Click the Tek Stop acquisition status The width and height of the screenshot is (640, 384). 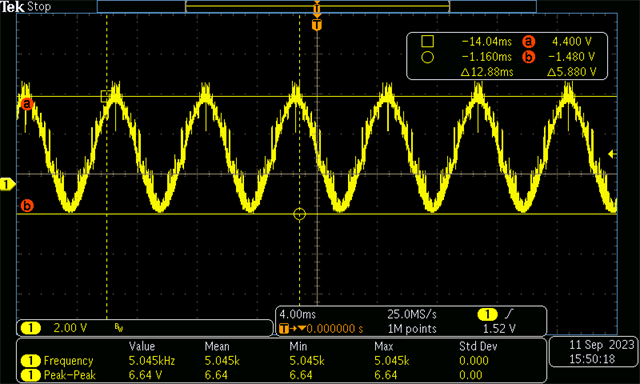pos(26,7)
